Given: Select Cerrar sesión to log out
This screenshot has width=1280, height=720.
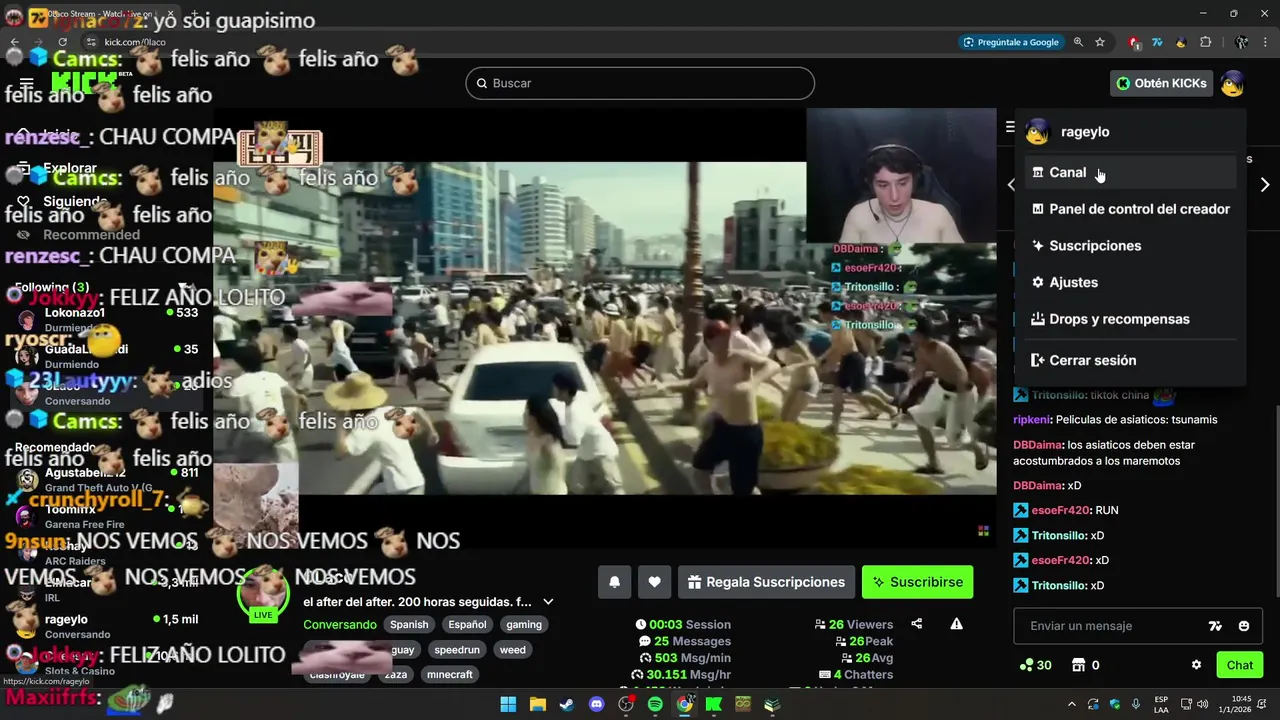Looking at the screenshot, I should point(1130,360).
